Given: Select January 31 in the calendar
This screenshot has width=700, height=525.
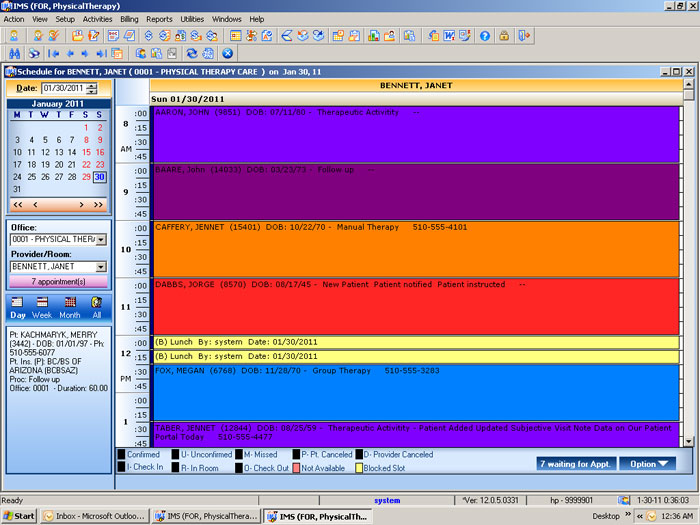Looking at the screenshot, I should pyautogui.click(x=17, y=189).
